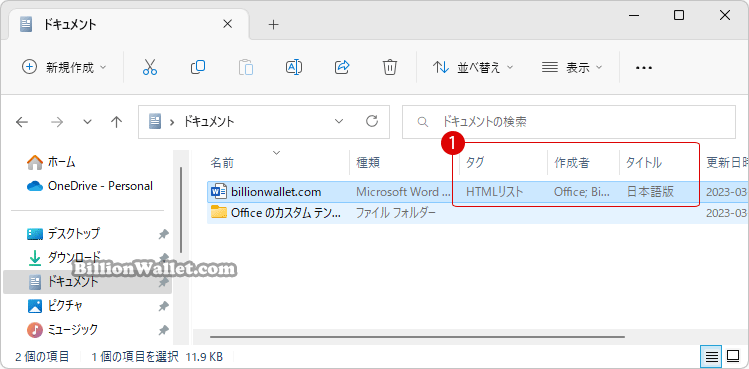Screen dimensions: 749x369
Task: Click the Microsoft Word type cell
Action: point(404,192)
